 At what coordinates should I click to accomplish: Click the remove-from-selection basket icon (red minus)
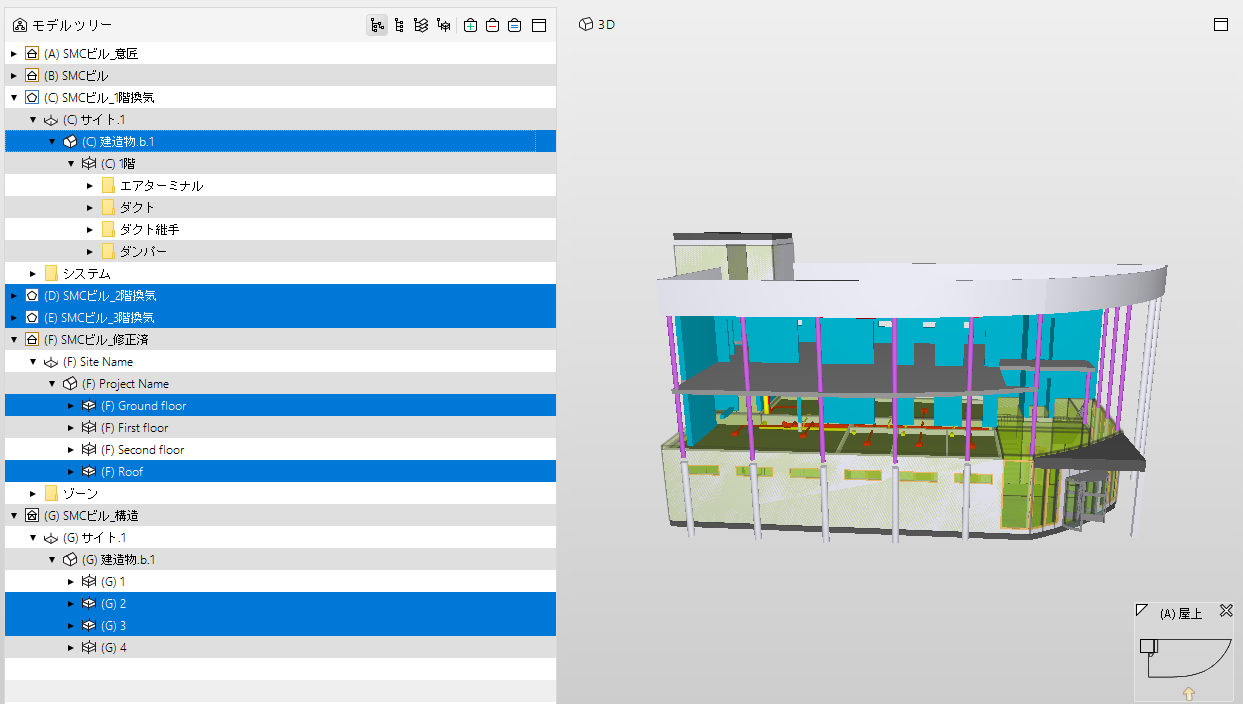pyautogui.click(x=493, y=25)
